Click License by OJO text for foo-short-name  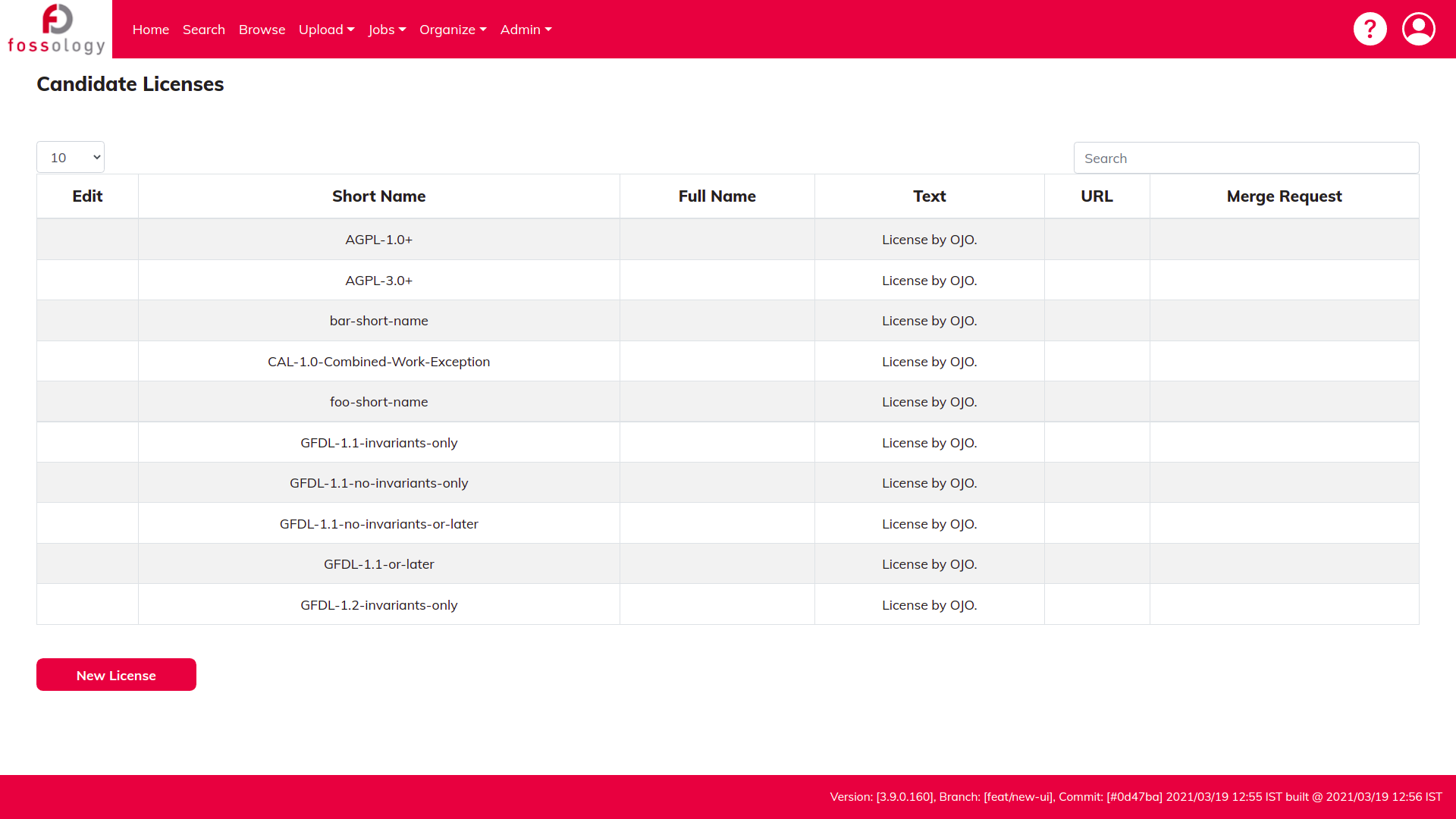click(x=929, y=402)
